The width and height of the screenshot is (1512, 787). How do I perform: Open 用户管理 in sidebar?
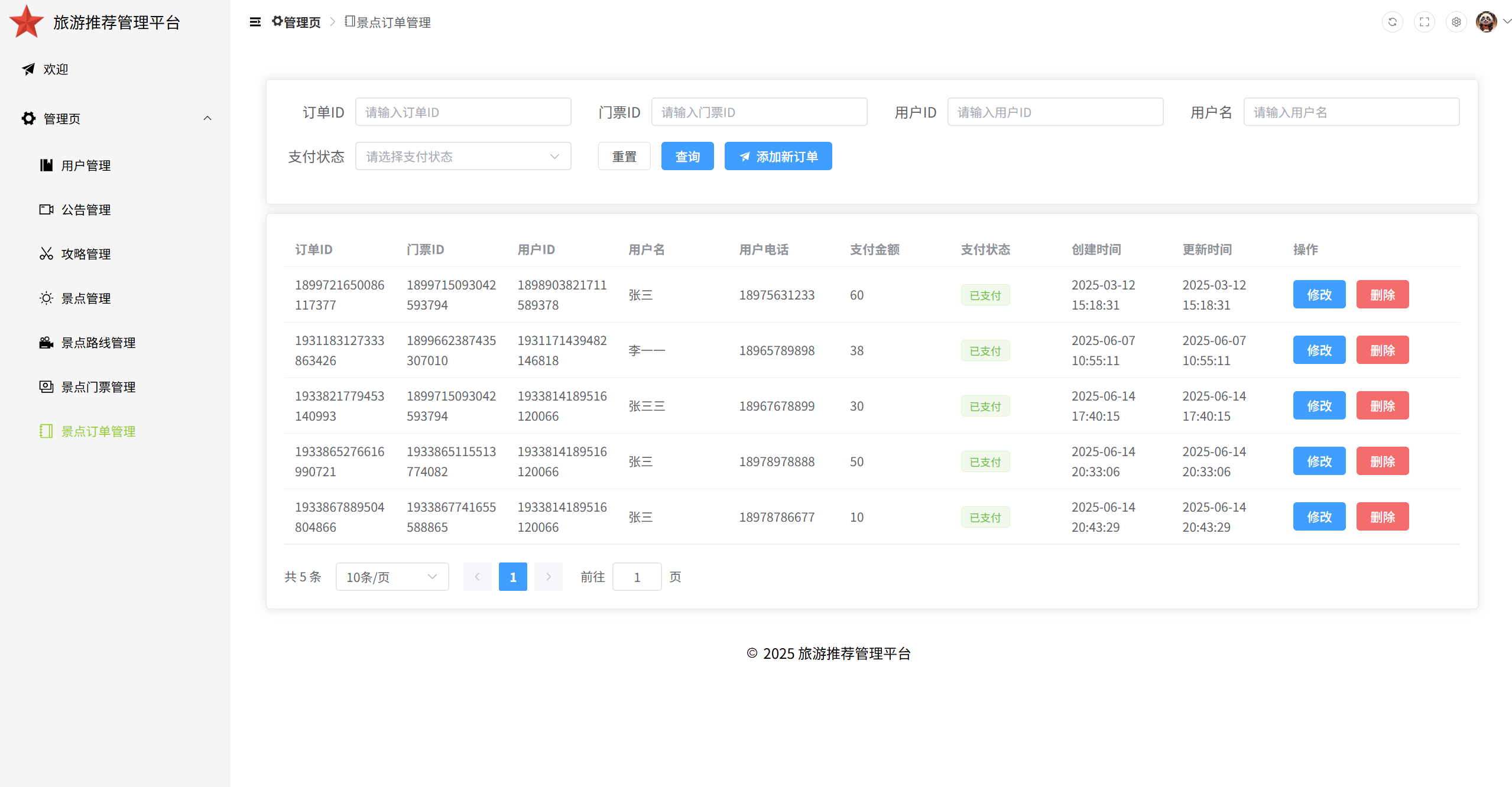[86, 165]
